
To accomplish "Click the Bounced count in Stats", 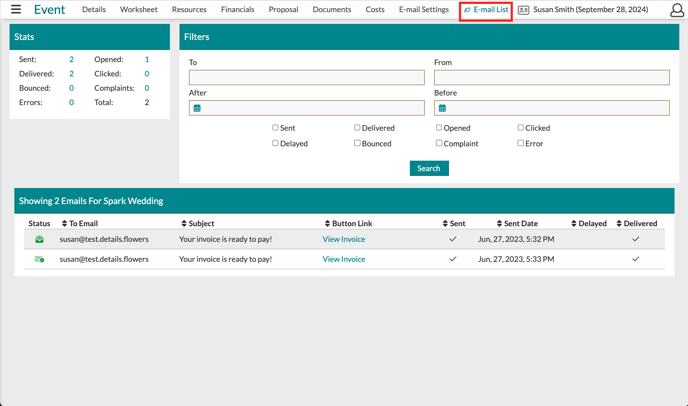I will pos(72,88).
